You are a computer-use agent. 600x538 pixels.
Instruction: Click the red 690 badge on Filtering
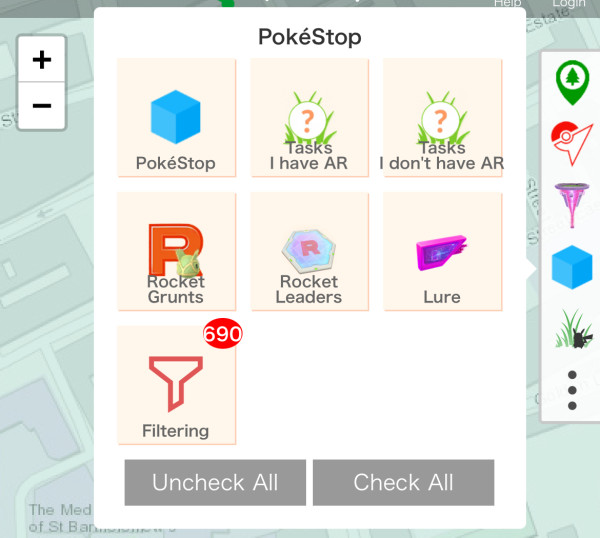coord(223,333)
